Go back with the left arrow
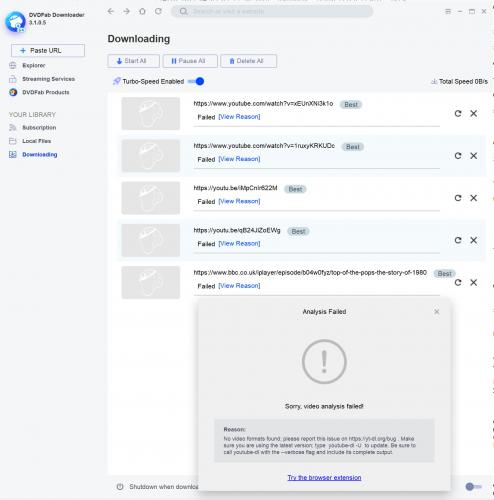Image resolution: width=494 pixels, height=500 pixels. tap(111, 11)
